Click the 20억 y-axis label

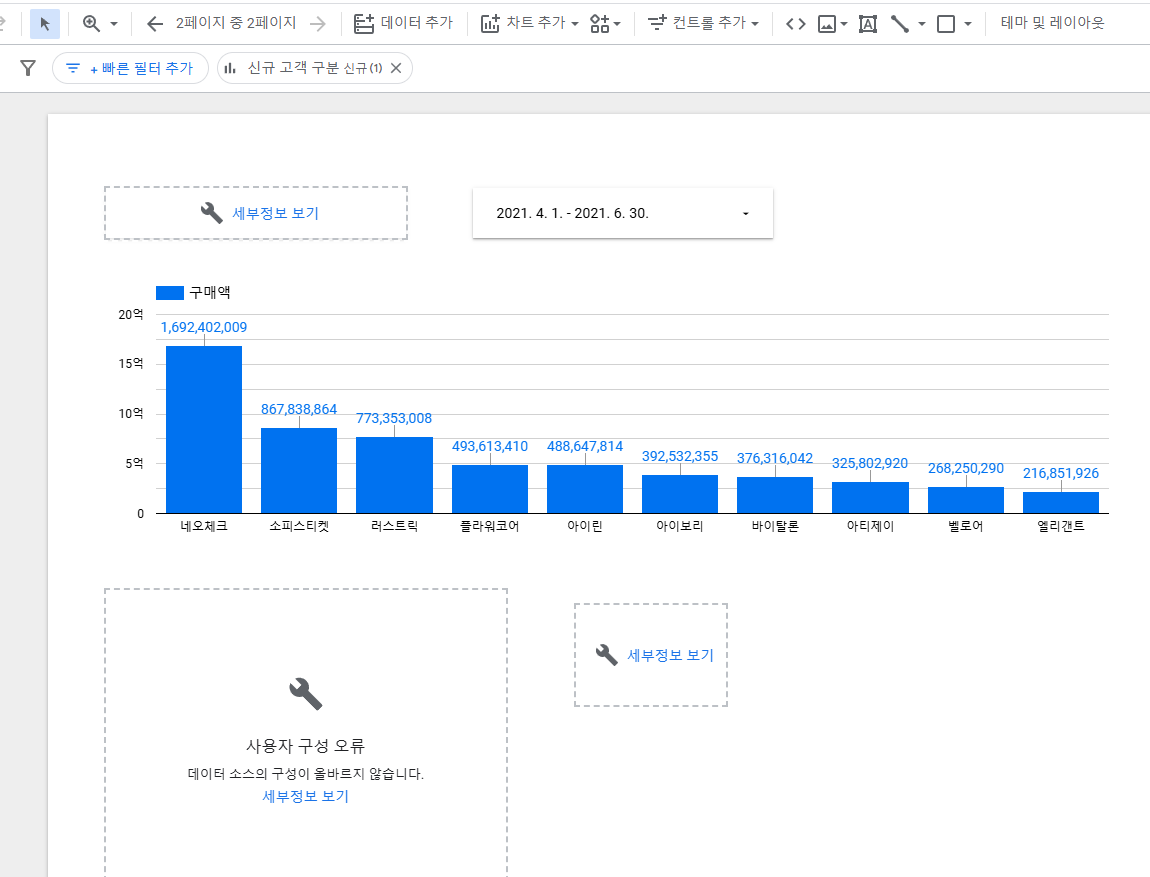(131, 315)
